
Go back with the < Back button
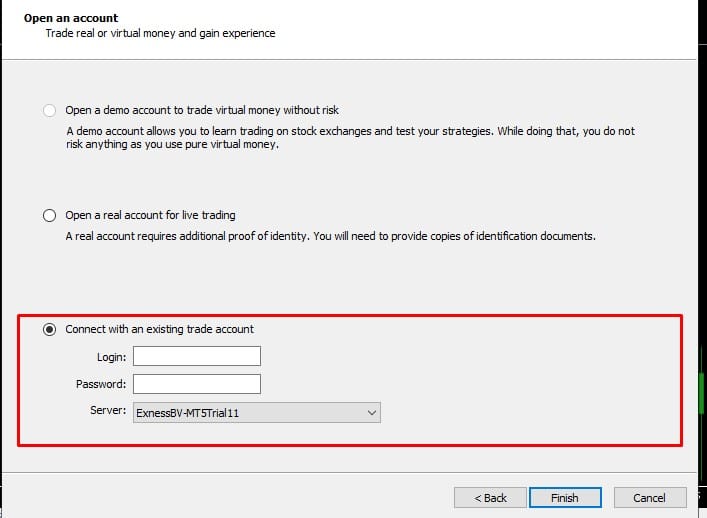pyautogui.click(x=490, y=498)
